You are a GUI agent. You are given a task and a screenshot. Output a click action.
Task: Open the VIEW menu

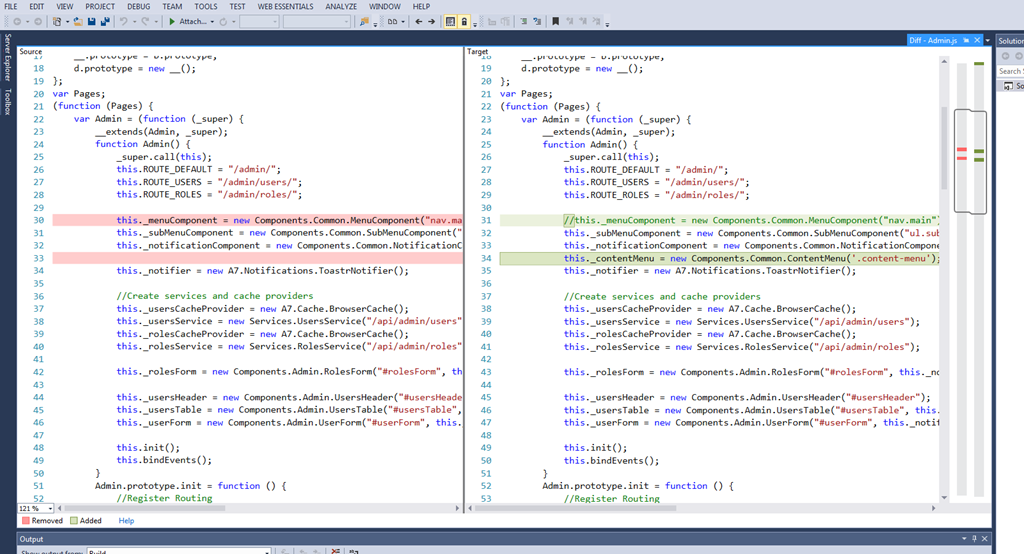pyautogui.click(x=65, y=7)
